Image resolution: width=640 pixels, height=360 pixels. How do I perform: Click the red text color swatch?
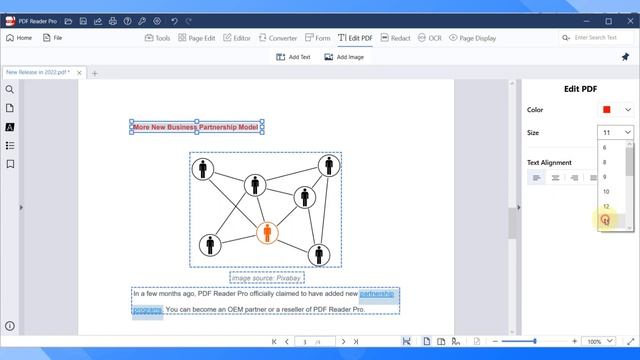(607, 110)
